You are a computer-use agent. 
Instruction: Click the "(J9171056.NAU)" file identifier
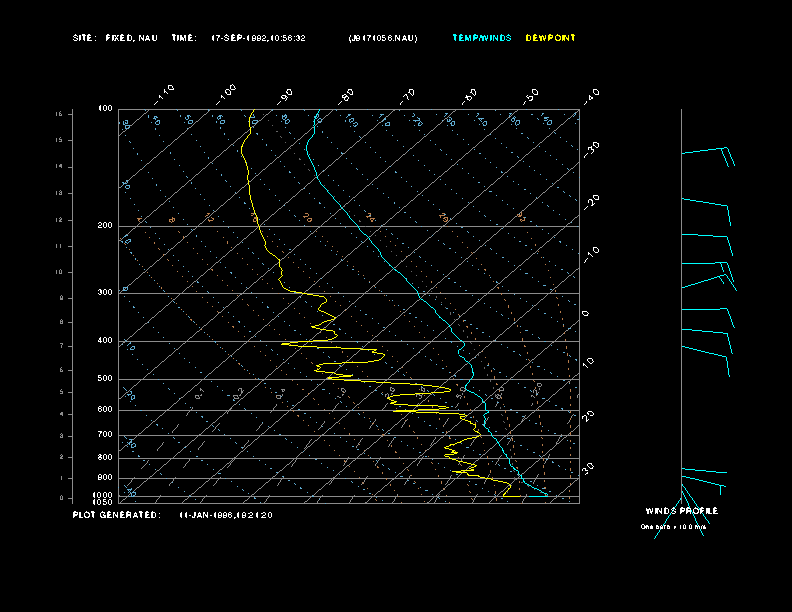(x=383, y=38)
